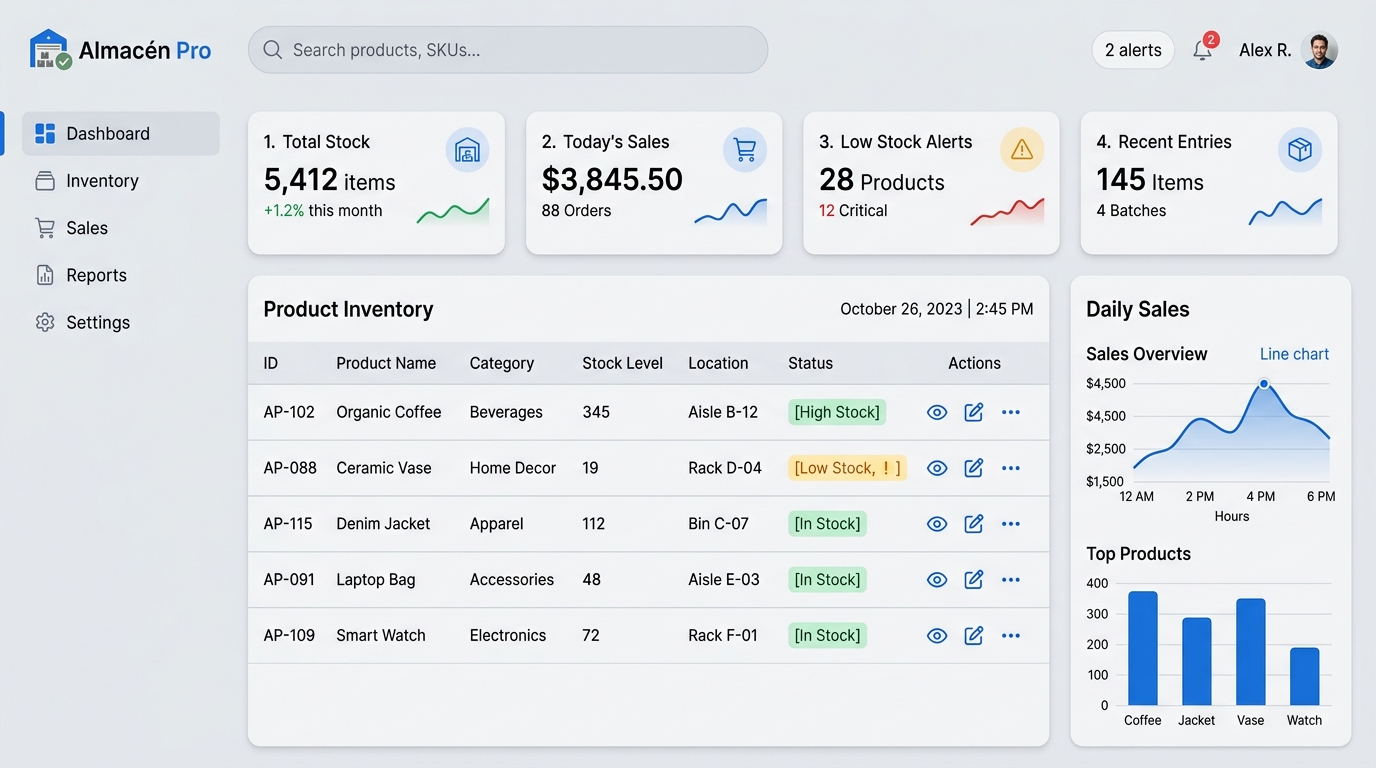
Task: Click the 2 alerts button
Action: 1133,50
